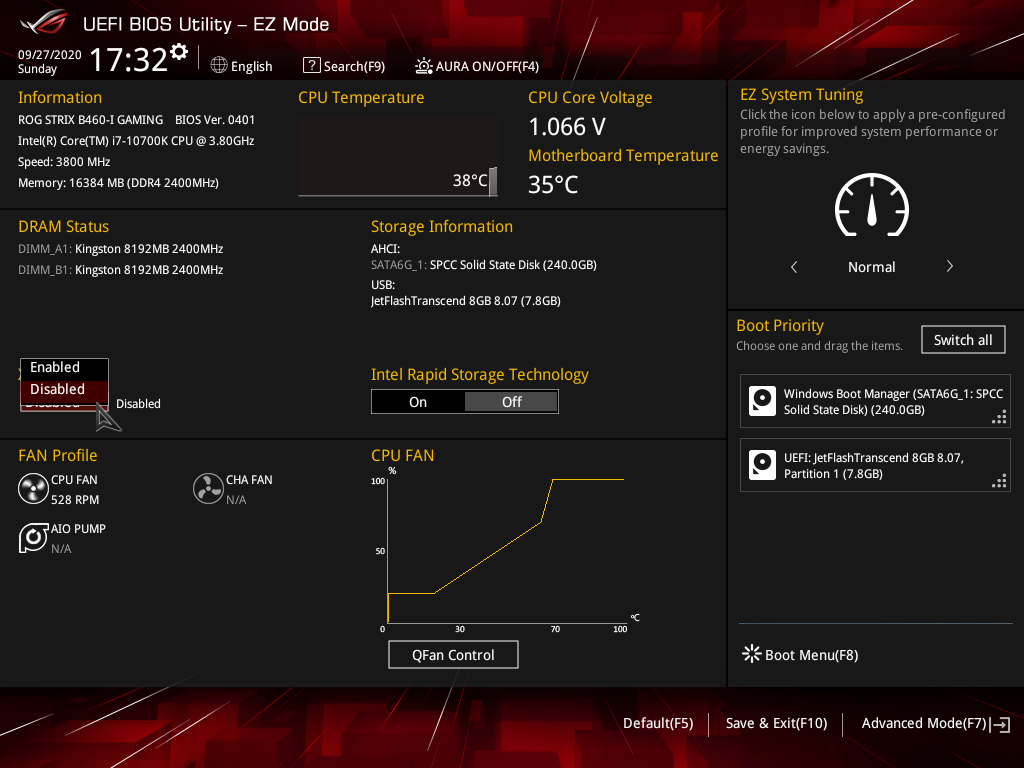Click the ROG STRIX B460-I GAMING text
The width and height of the screenshot is (1024, 768).
click(x=91, y=120)
